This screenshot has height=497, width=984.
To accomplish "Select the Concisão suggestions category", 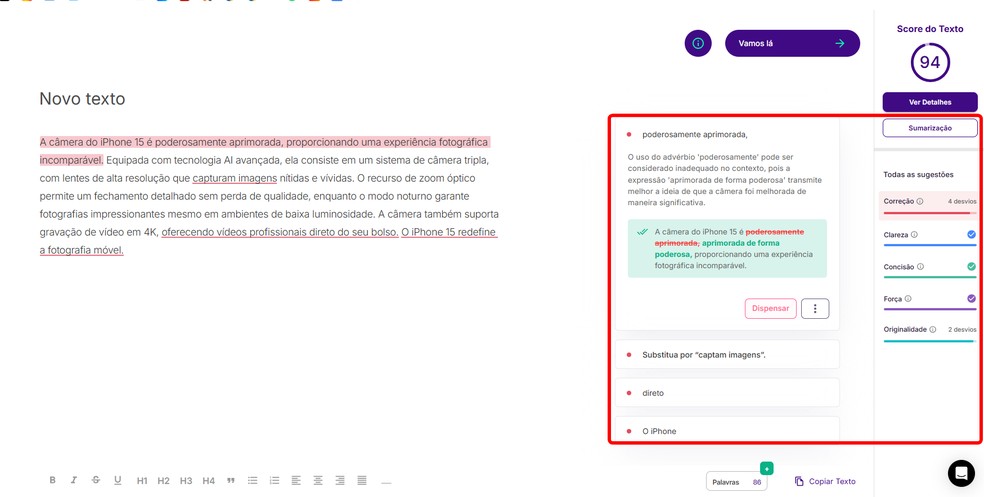I will pyautogui.click(x=929, y=269).
